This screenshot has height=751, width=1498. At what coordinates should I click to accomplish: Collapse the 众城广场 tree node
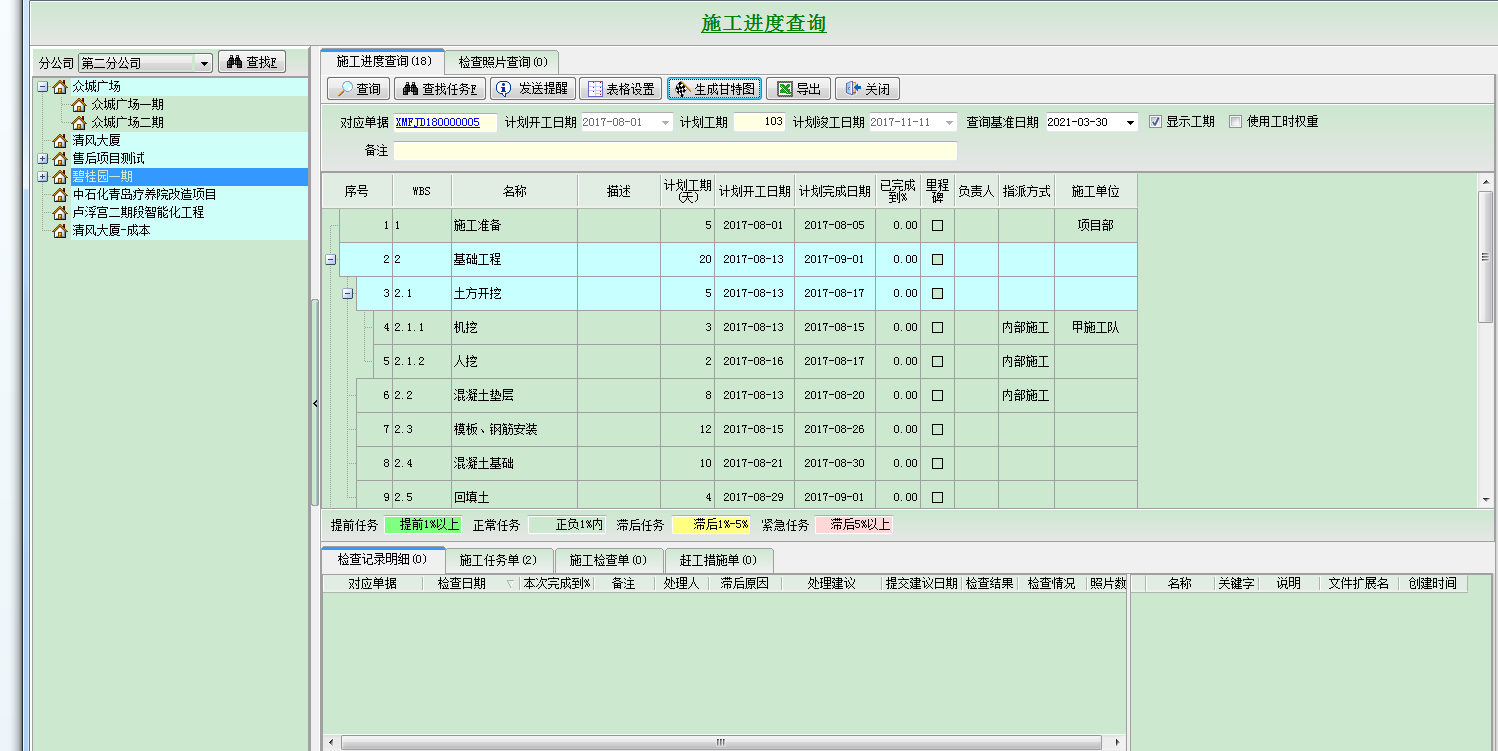(43, 87)
